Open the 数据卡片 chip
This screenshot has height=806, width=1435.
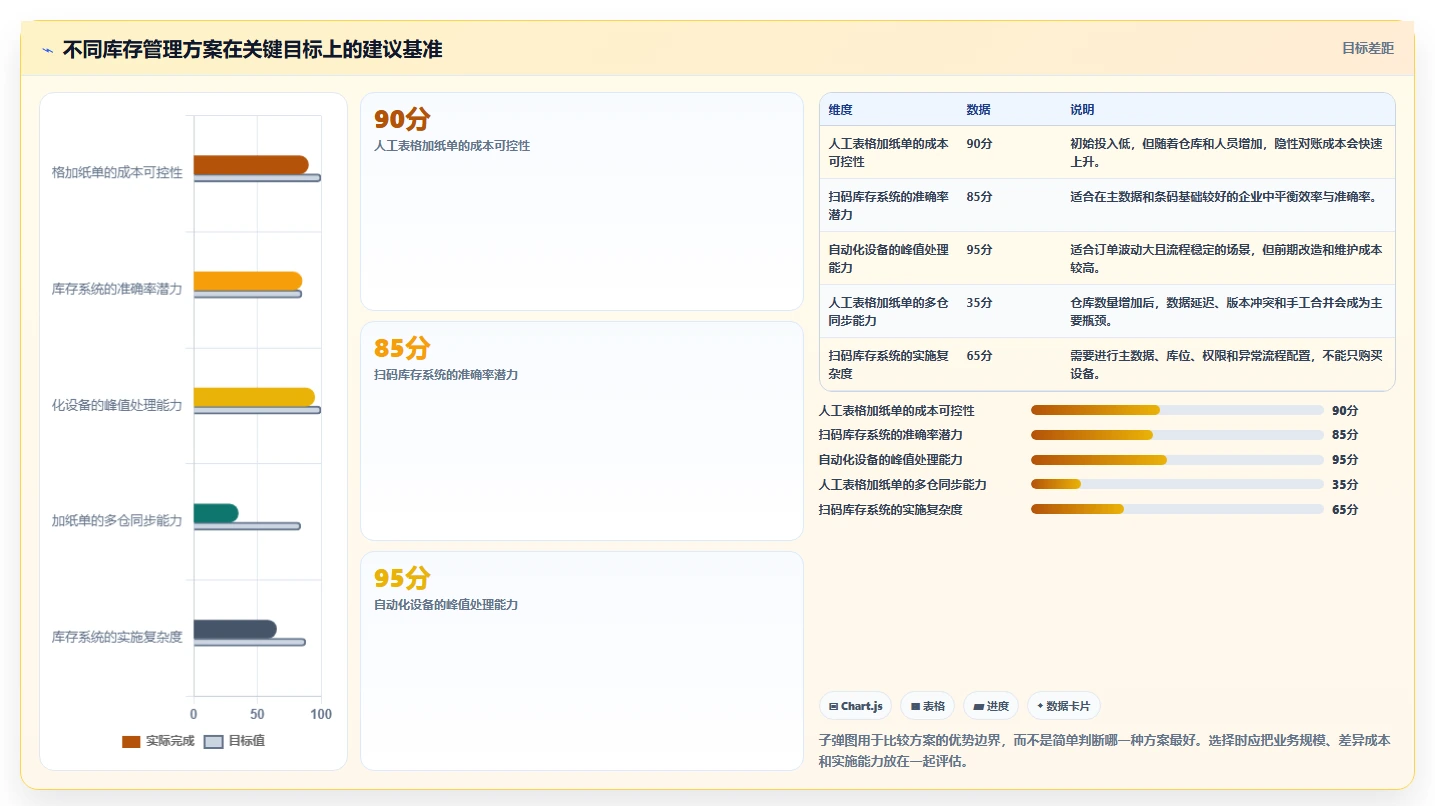tap(1063, 706)
